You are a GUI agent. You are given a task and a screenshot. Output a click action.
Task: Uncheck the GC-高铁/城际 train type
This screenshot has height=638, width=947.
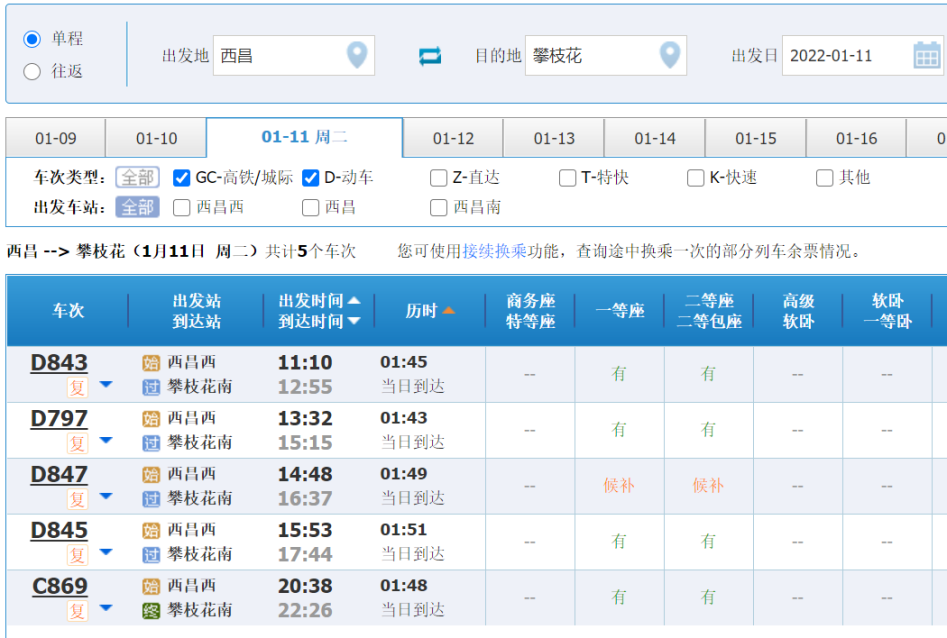tap(182, 178)
